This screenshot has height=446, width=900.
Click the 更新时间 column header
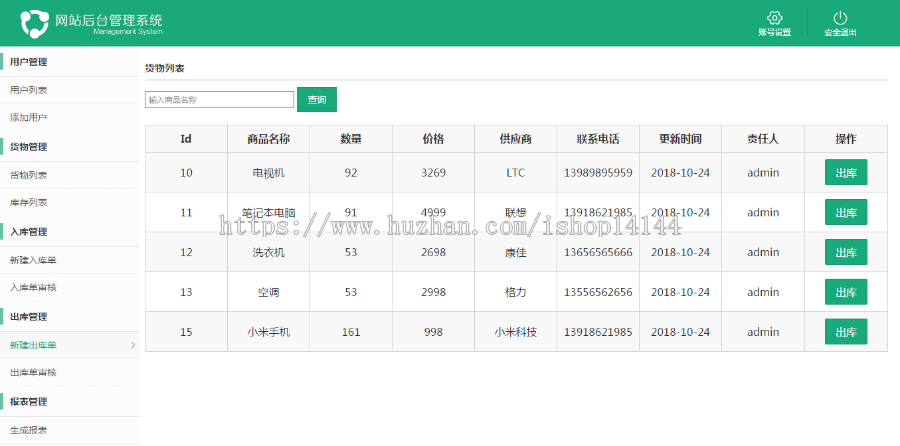click(681, 139)
